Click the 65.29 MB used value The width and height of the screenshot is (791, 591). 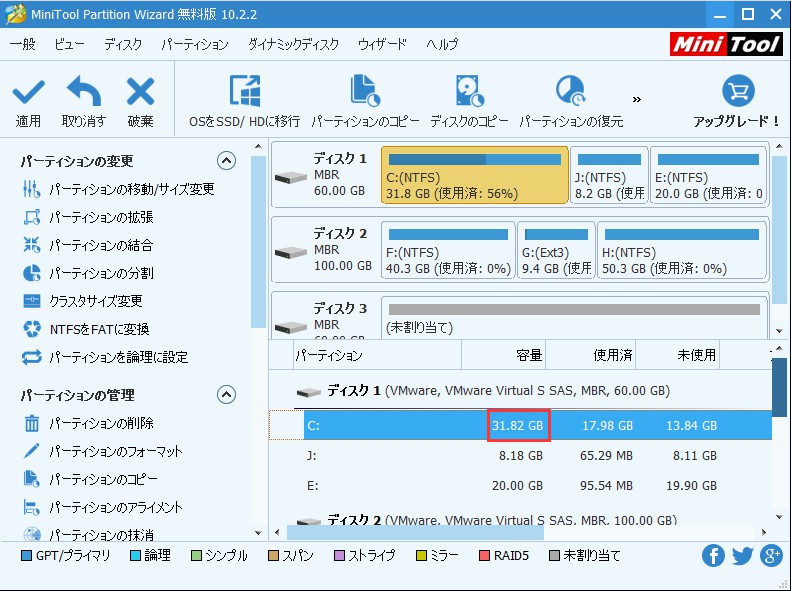click(x=606, y=455)
